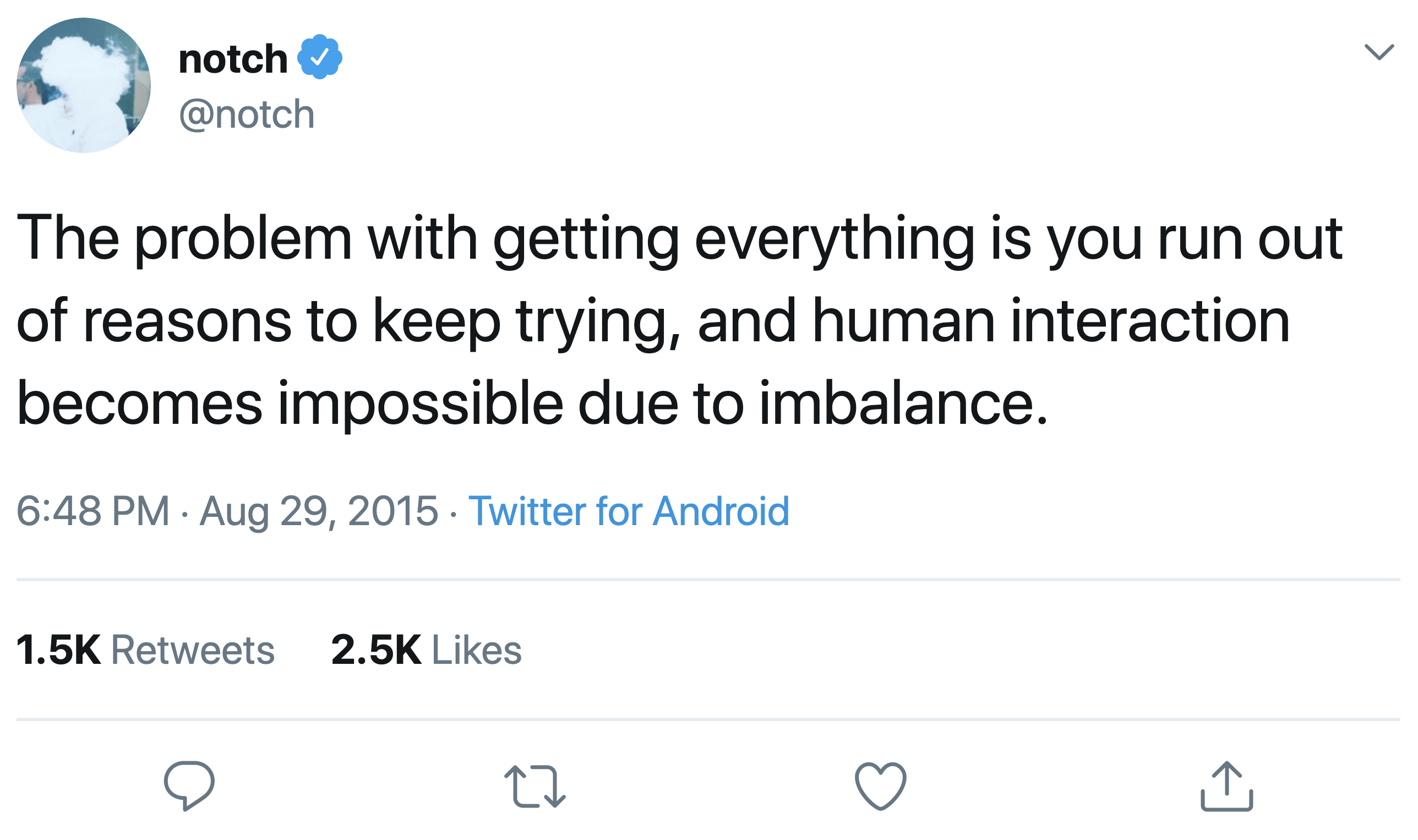Expand the tweet options chevron
Screen dimensions: 1418x840
click(1379, 52)
